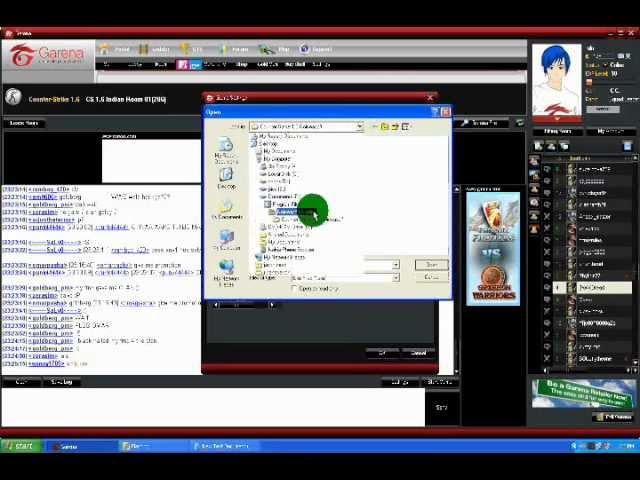The height and width of the screenshot is (480, 640).
Task: Open the Files of type dropdown arrow
Action: (396, 278)
